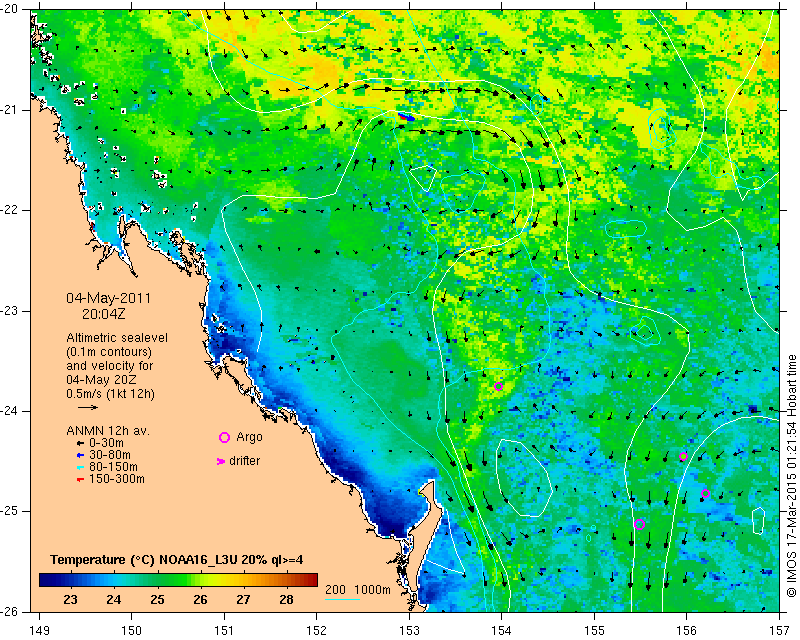The image size is (800, 640).
Task: Select the red 150-300m arrow legend symbol
Action: coord(80,480)
